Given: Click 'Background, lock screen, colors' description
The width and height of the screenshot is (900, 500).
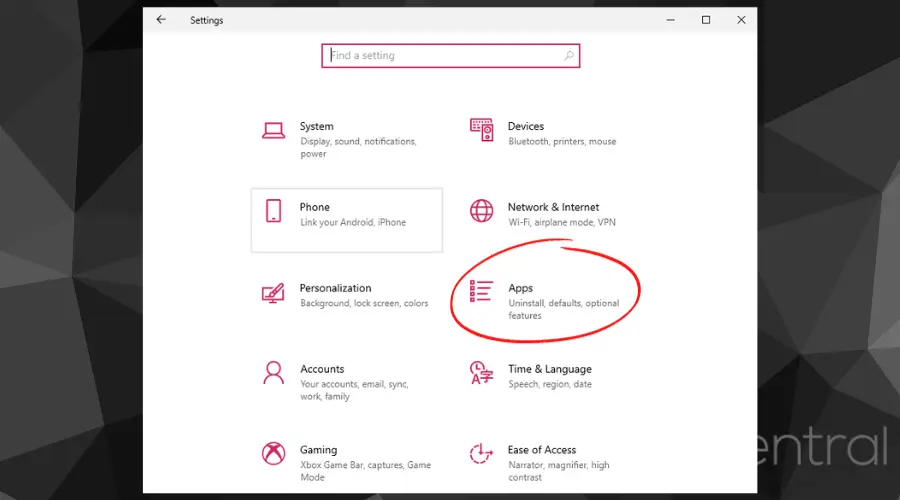Looking at the screenshot, I should point(364,303).
